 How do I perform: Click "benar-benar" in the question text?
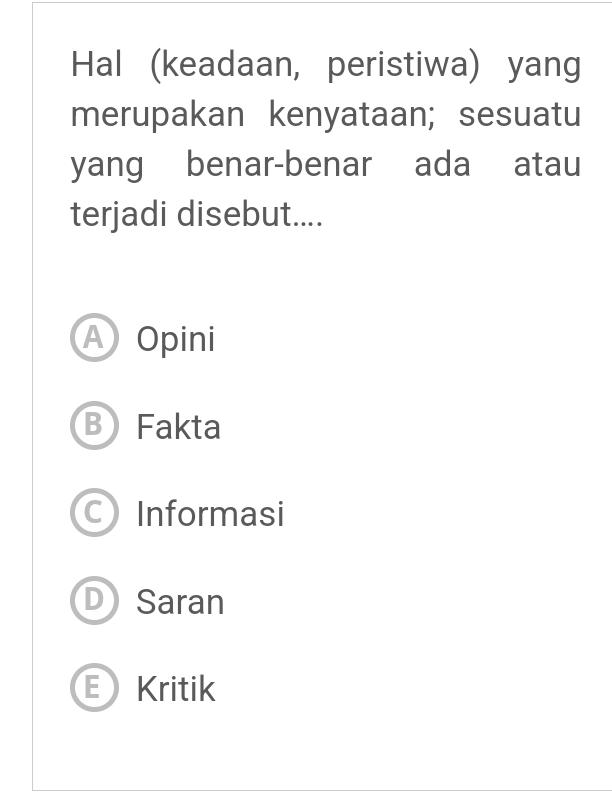pyautogui.click(x=279, y=164)
